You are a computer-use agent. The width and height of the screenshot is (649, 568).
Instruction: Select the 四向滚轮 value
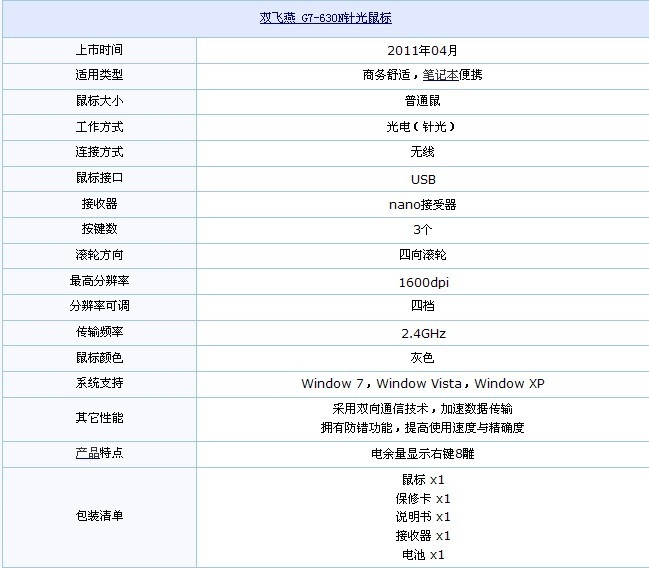(422, 255)
